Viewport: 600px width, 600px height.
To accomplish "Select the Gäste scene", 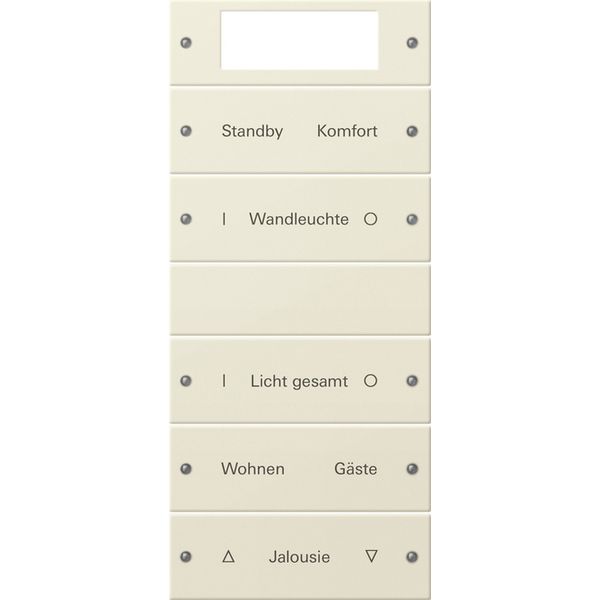I will click(x=356, y=469).
